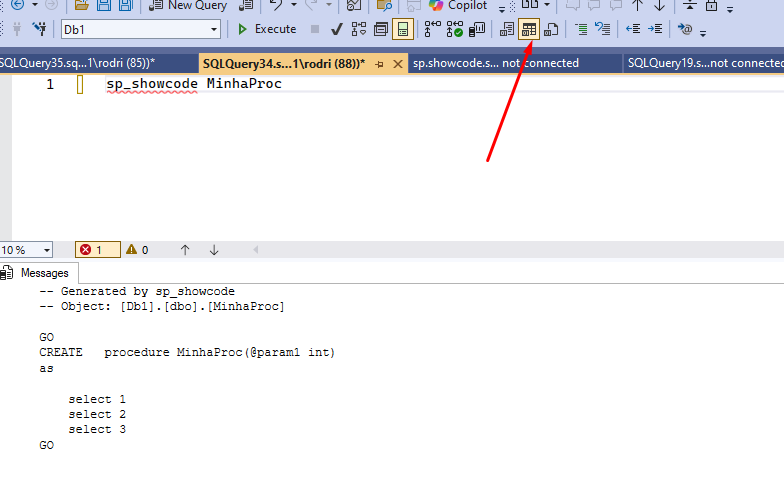The width and height of the screenshot is (784, 477).
Task: Click the '-- Object: [Db1].[dbo].[MinhaProc]' line
Action: click(x=162, y=306)
